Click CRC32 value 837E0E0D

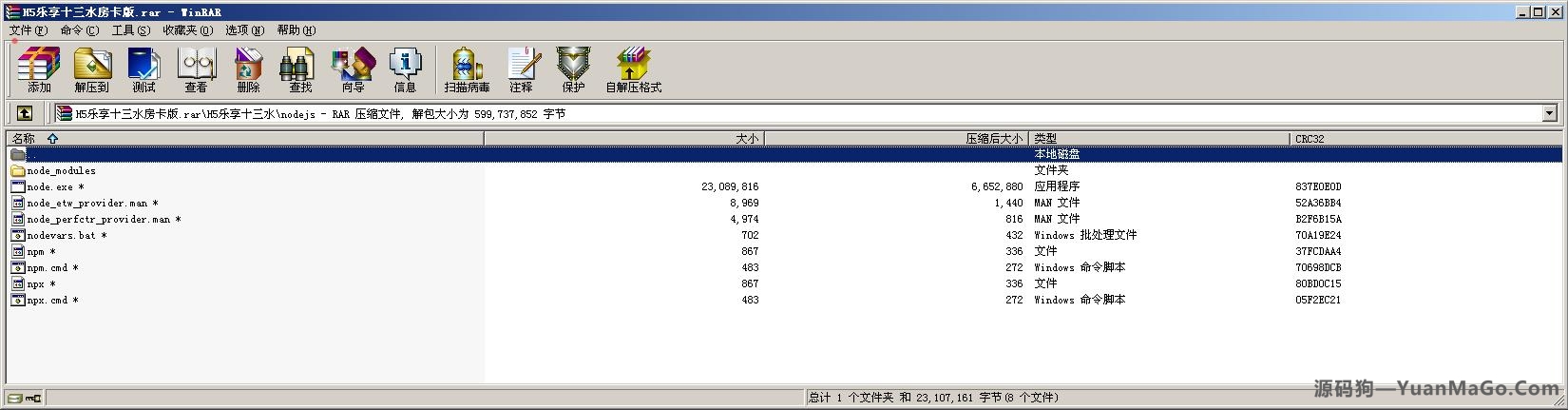1318,186
